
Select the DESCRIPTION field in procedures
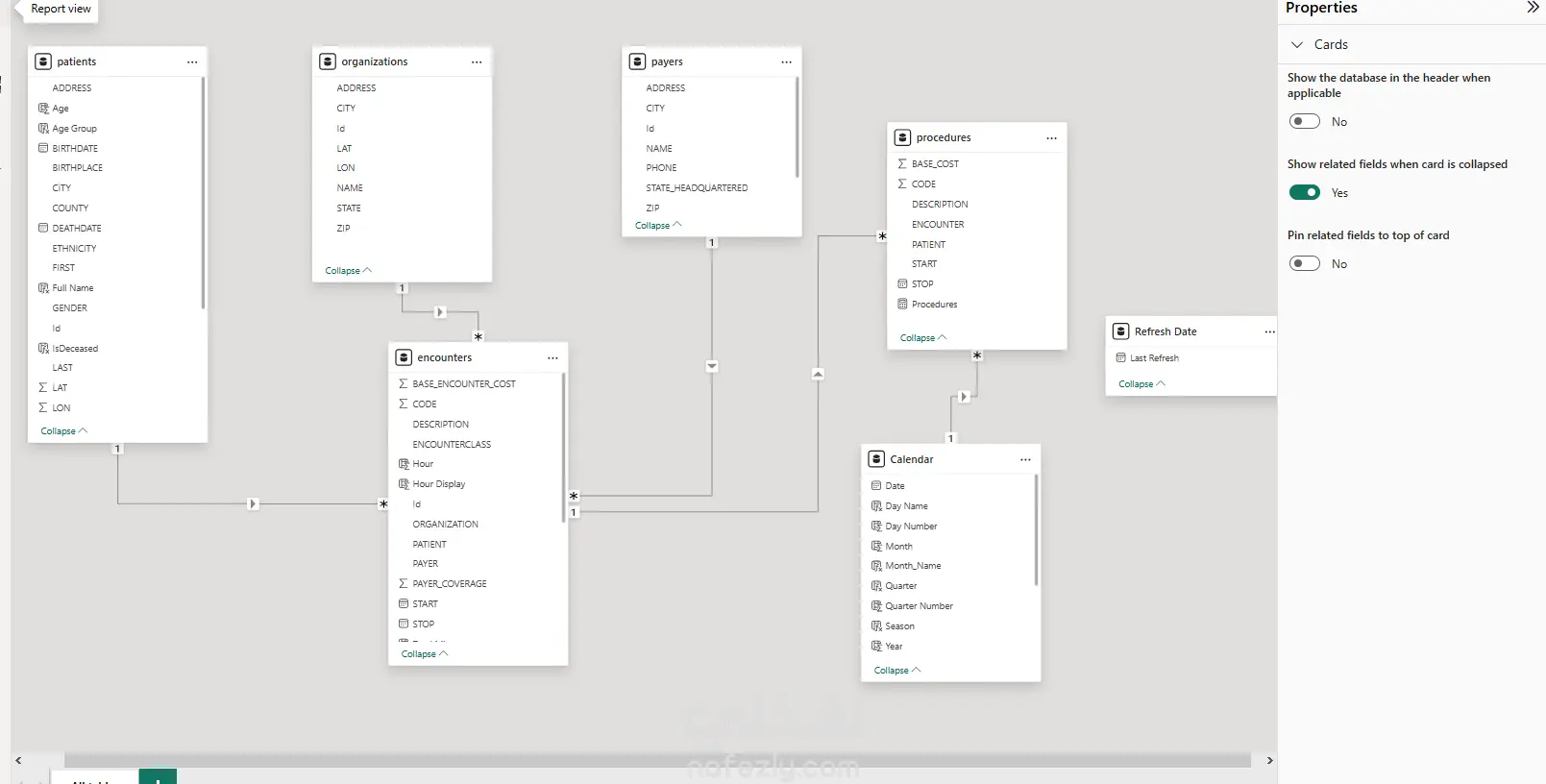point(940,205)
